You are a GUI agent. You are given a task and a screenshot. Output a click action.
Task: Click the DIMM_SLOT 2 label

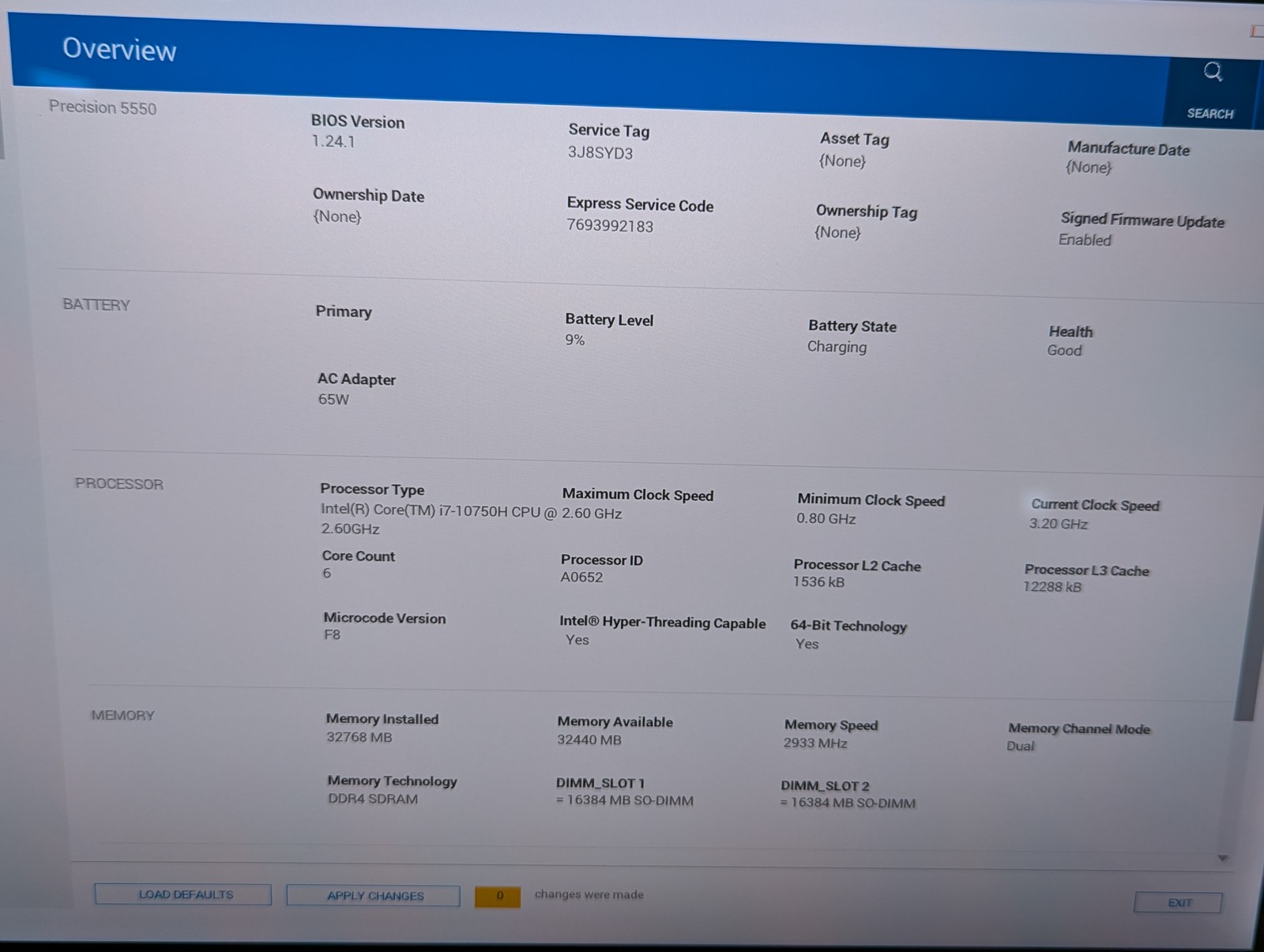pyautogui.click(x=825, y=786)
